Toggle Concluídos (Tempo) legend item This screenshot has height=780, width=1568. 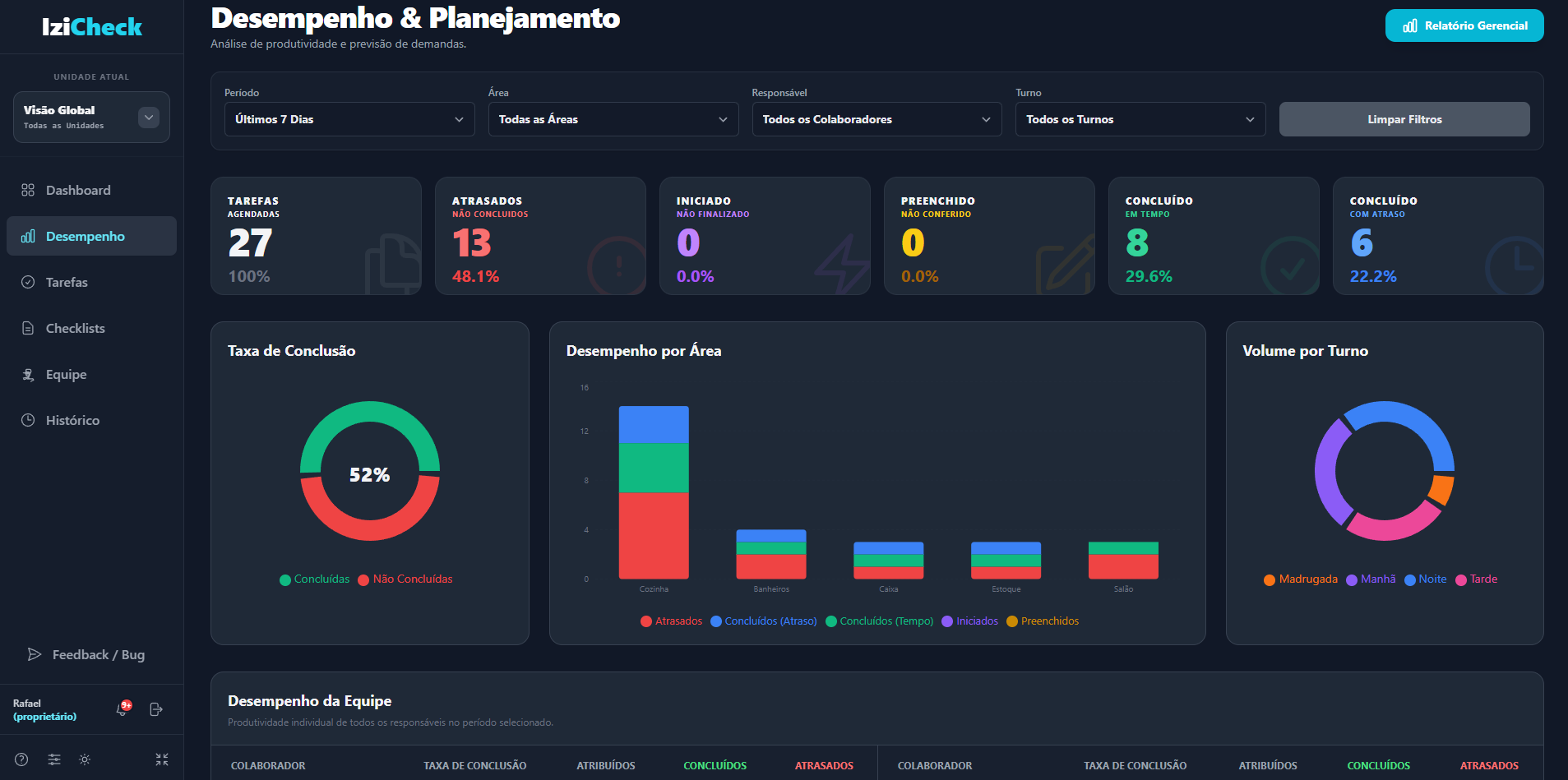click(879, 621)
